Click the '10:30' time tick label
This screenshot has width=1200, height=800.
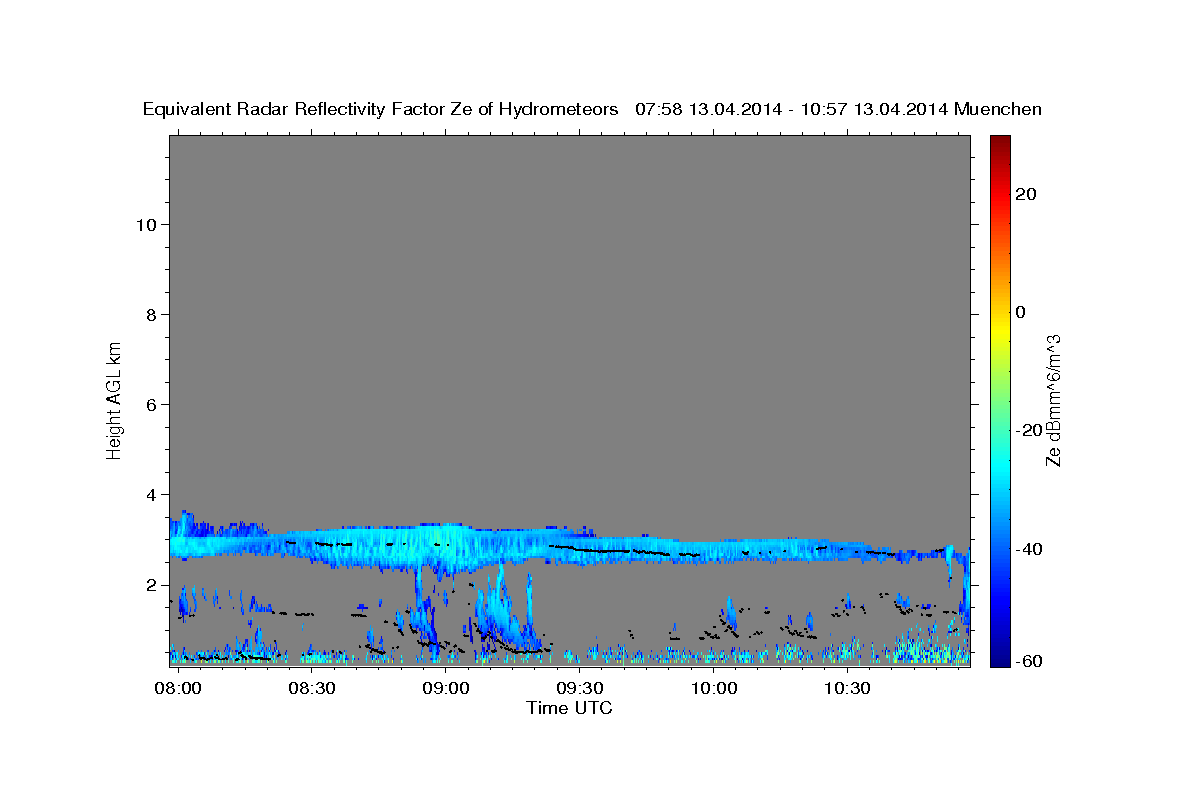pos(847,689)
